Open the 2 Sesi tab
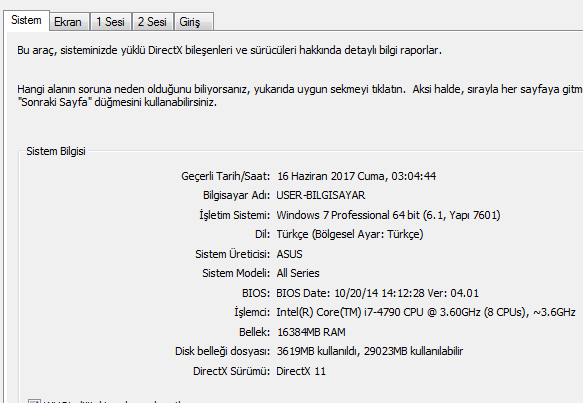Viewport: 583px width, 403px height. [x=153, y=22]
